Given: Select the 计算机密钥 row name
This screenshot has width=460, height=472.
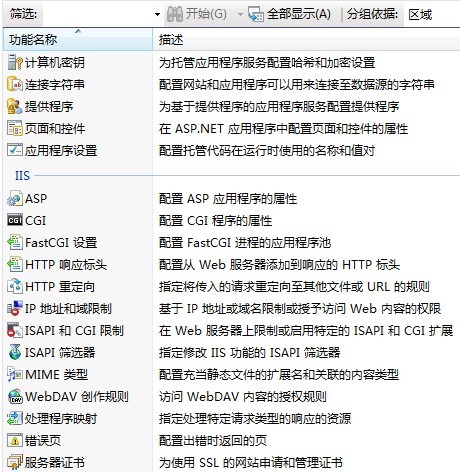Looking at the screenshot, I should click(x=55, y=63).
